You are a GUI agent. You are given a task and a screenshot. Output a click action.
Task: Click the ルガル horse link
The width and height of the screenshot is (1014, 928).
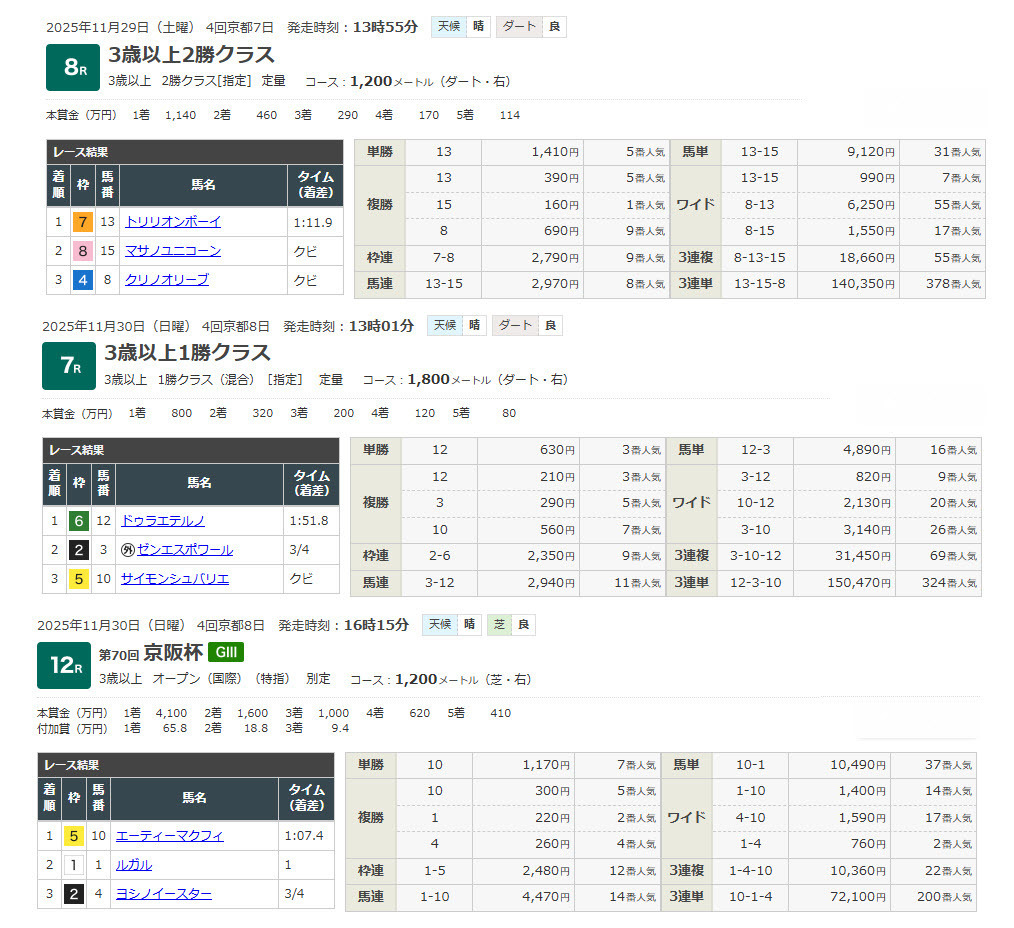pos(134,865)
